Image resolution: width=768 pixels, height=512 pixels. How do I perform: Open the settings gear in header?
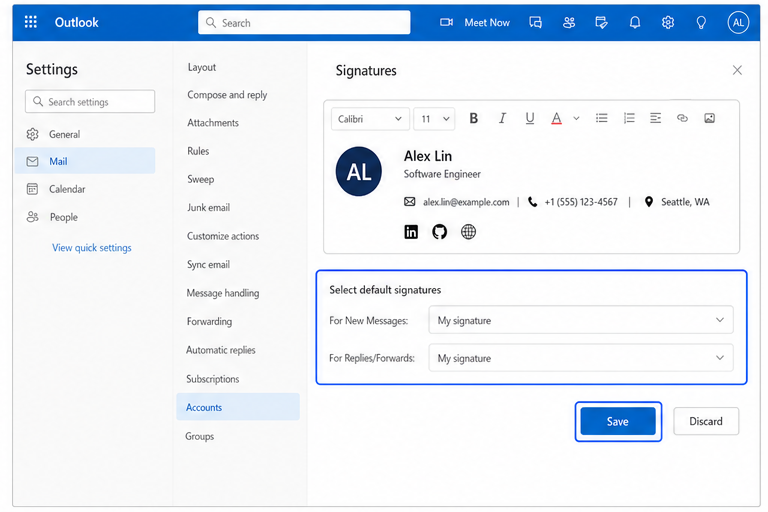tap(668, 23)
